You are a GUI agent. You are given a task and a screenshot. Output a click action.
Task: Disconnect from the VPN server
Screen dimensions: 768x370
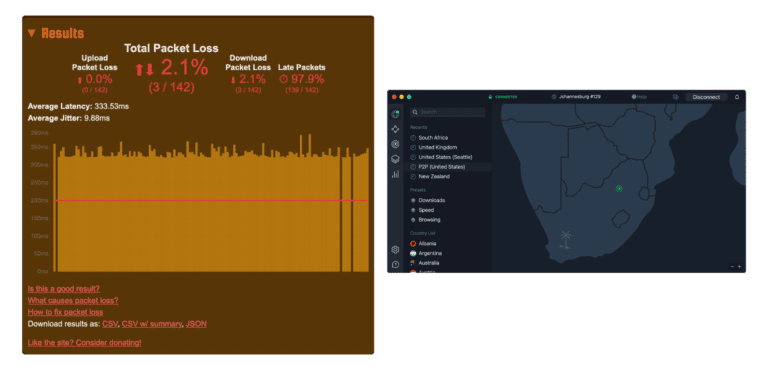(x=706, y=97)
